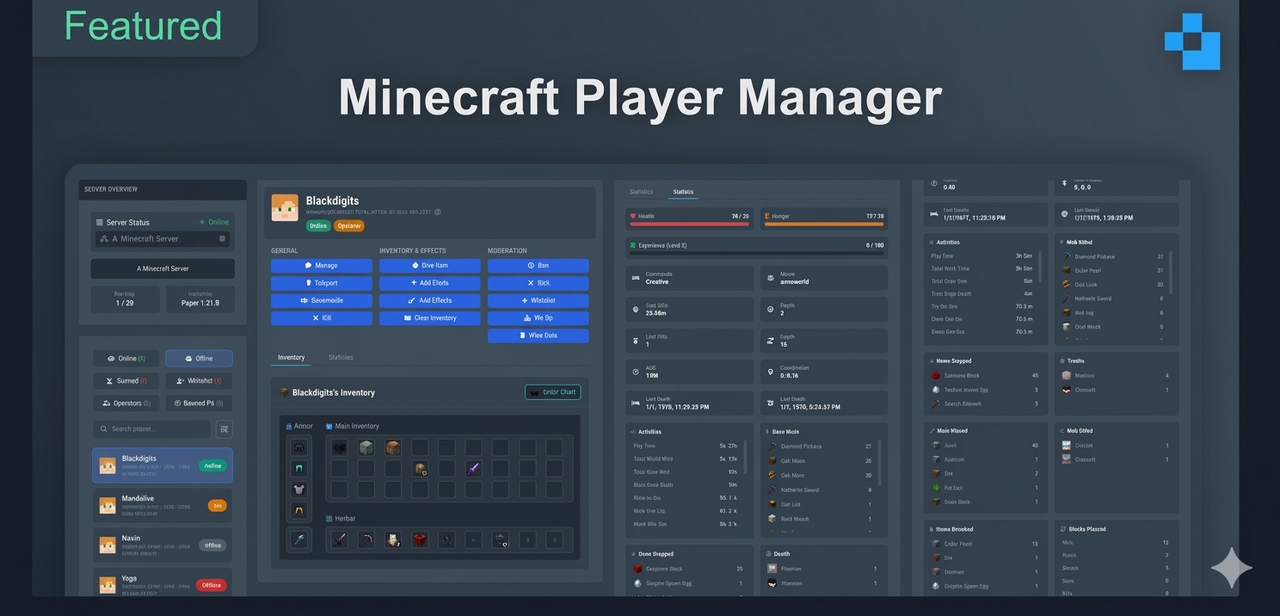
Task: Focus the Search player input field
Action: [152, 429]
